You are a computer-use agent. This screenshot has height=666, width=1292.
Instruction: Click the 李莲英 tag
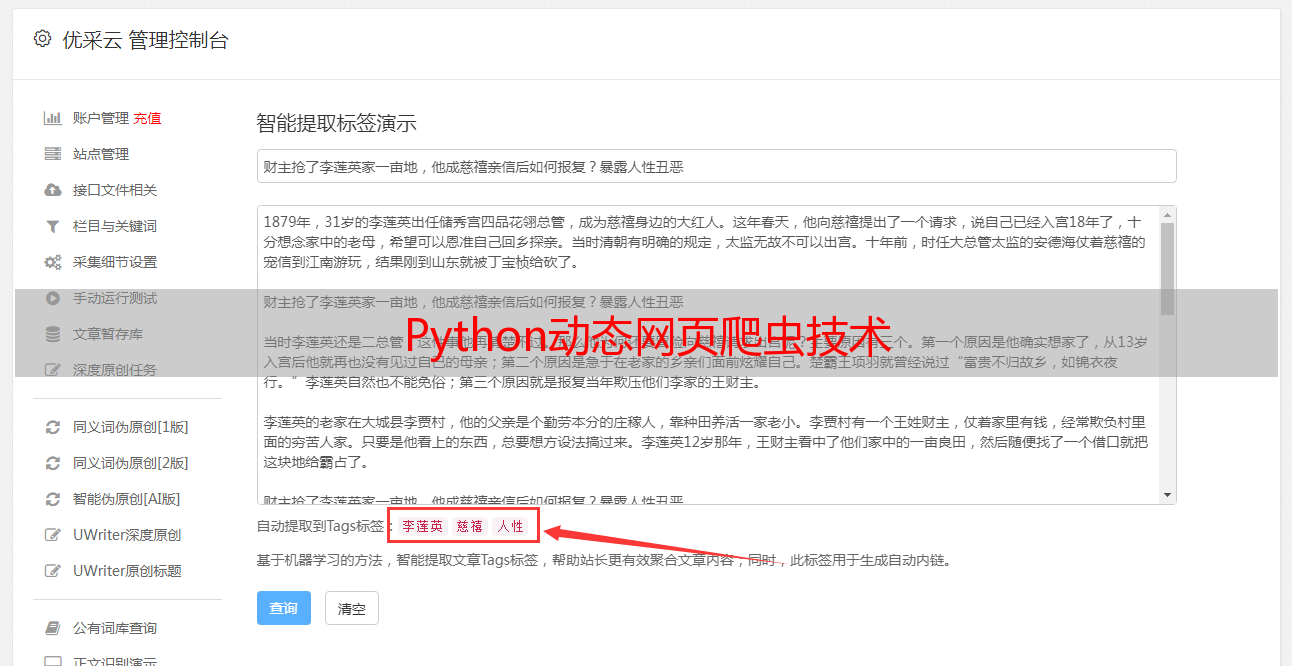[x=423, y=526]
